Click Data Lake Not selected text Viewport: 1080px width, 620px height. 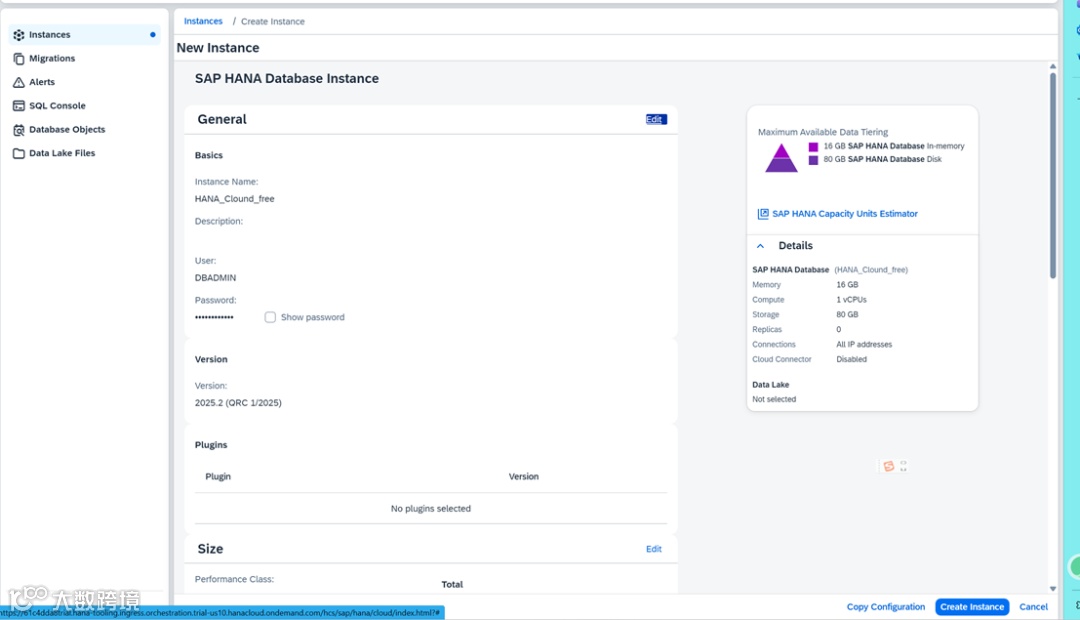tap(774, 399)
